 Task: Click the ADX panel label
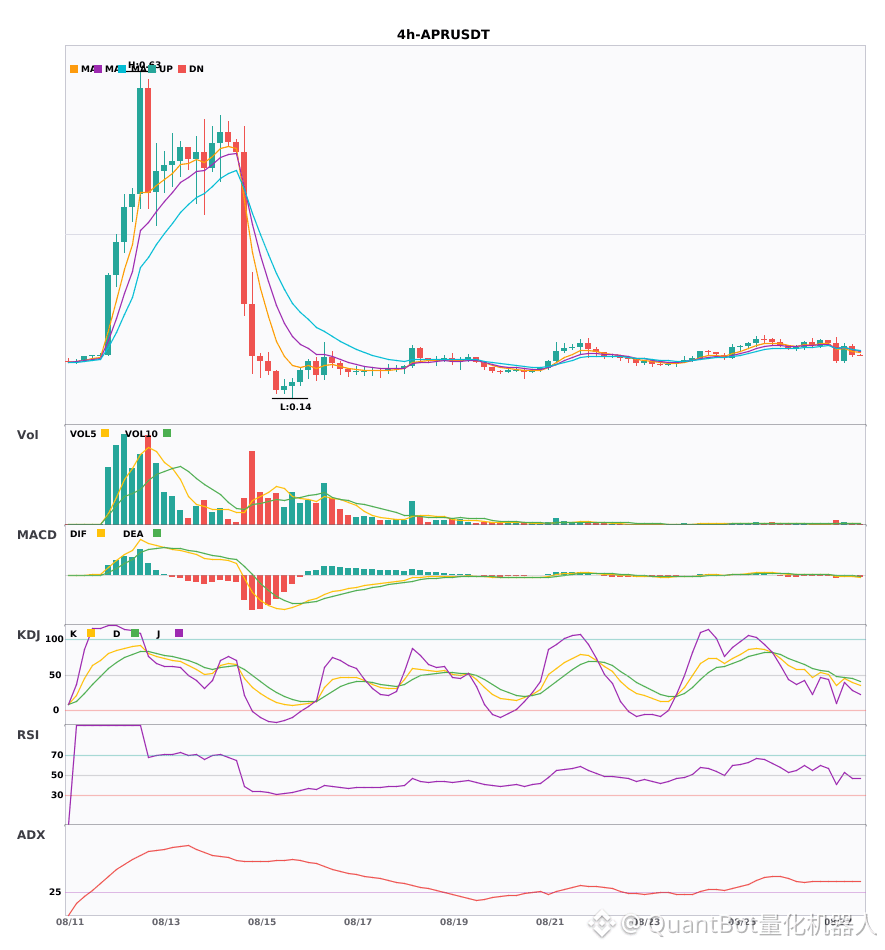[x=31, y=835]
